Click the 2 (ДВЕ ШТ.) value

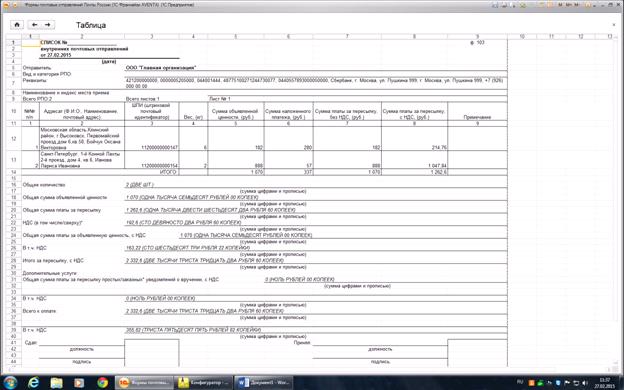coord(139,185)
